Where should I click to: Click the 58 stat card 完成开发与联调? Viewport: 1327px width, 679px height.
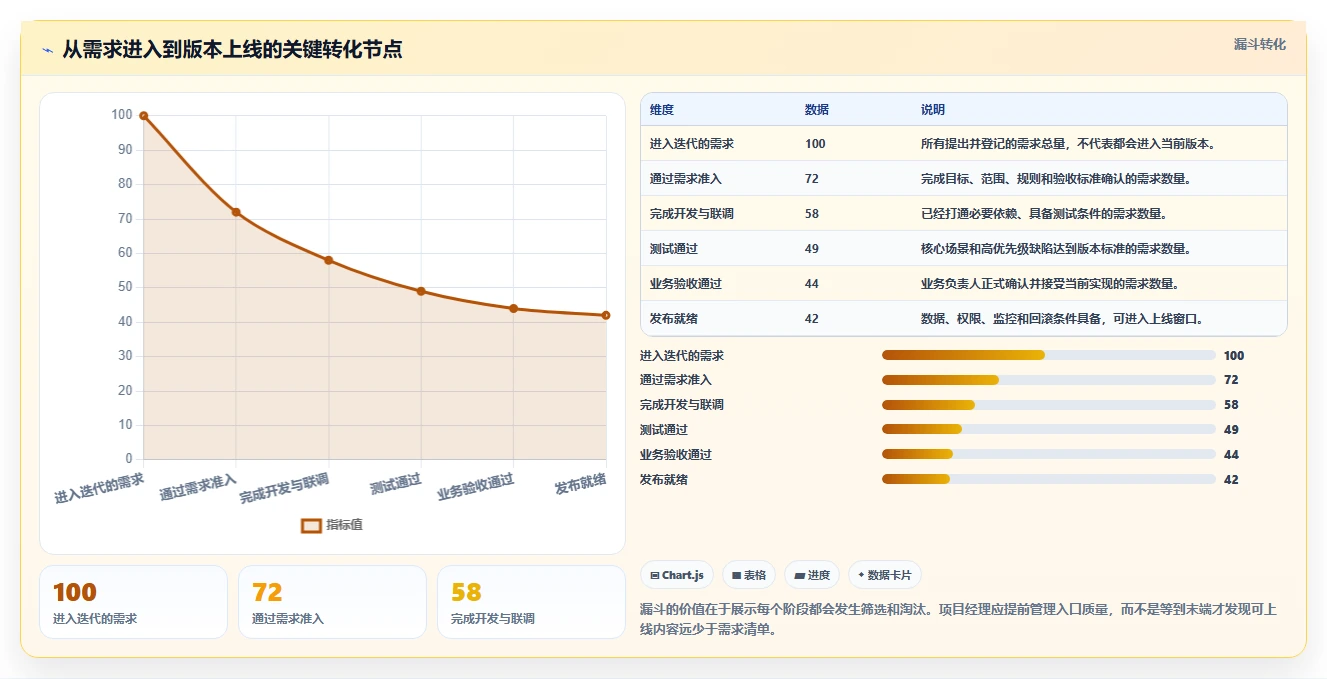531,602
